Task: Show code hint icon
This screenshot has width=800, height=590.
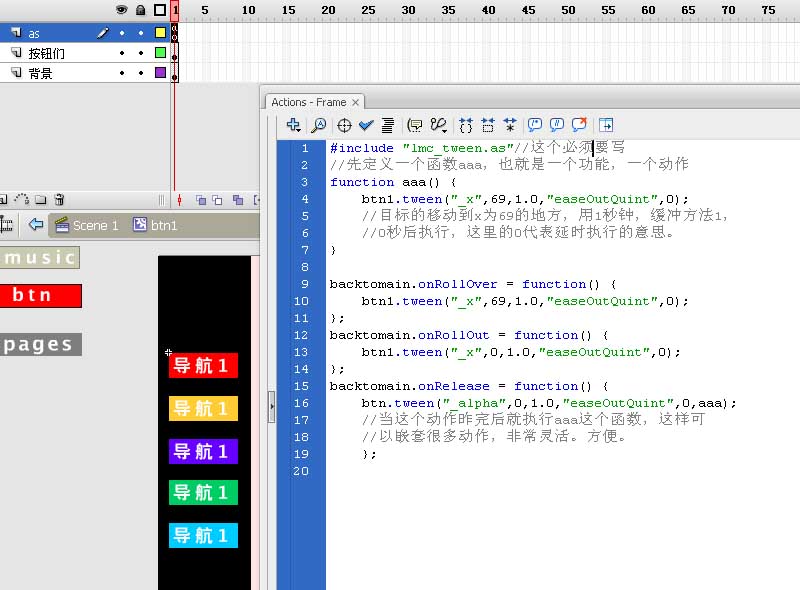Action: click(x=415, y=125)
